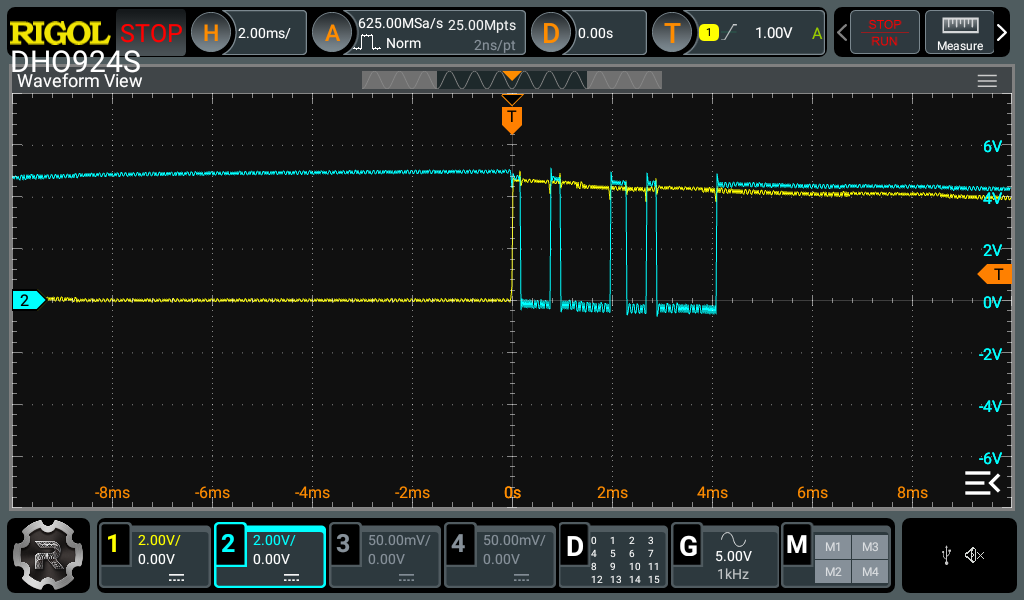This screenshot has height=600, width=1024.
Task: Click the orange H horizontal timebase icon
Action: pyautogui.click(x=211, y=33)
